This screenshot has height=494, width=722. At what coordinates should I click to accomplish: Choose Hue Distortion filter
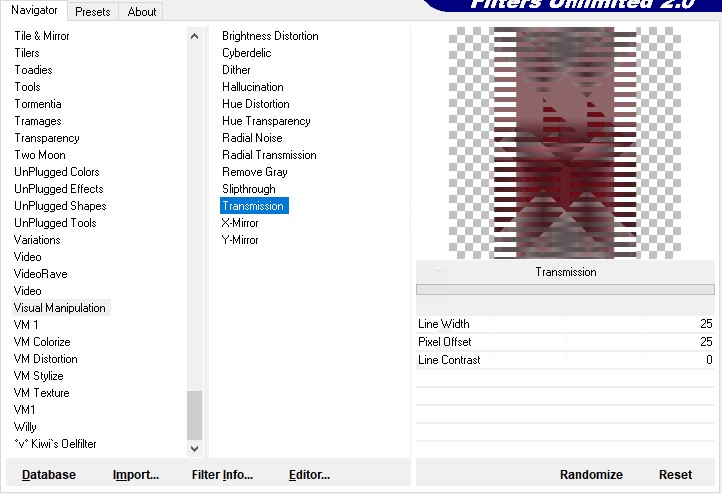tap(256, 104)
